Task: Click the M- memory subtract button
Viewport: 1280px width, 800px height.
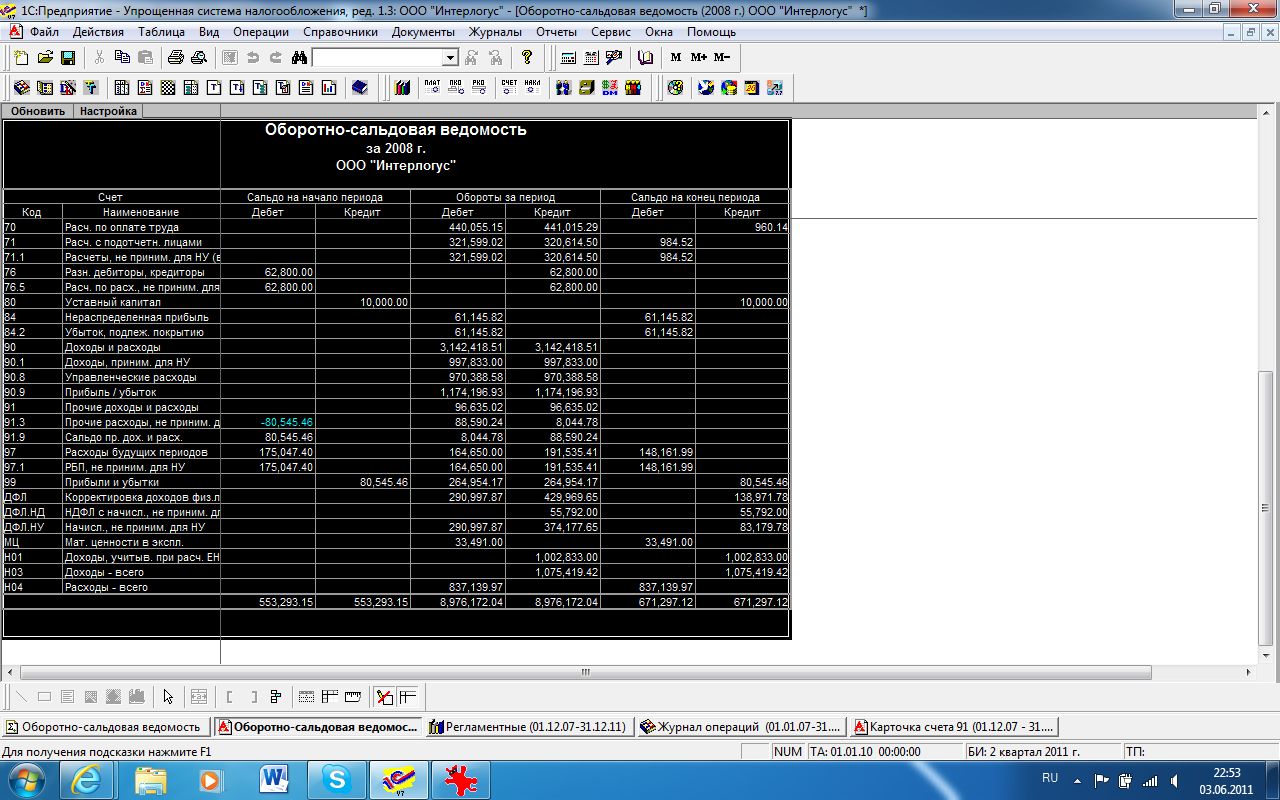Action: click(722, 58)
